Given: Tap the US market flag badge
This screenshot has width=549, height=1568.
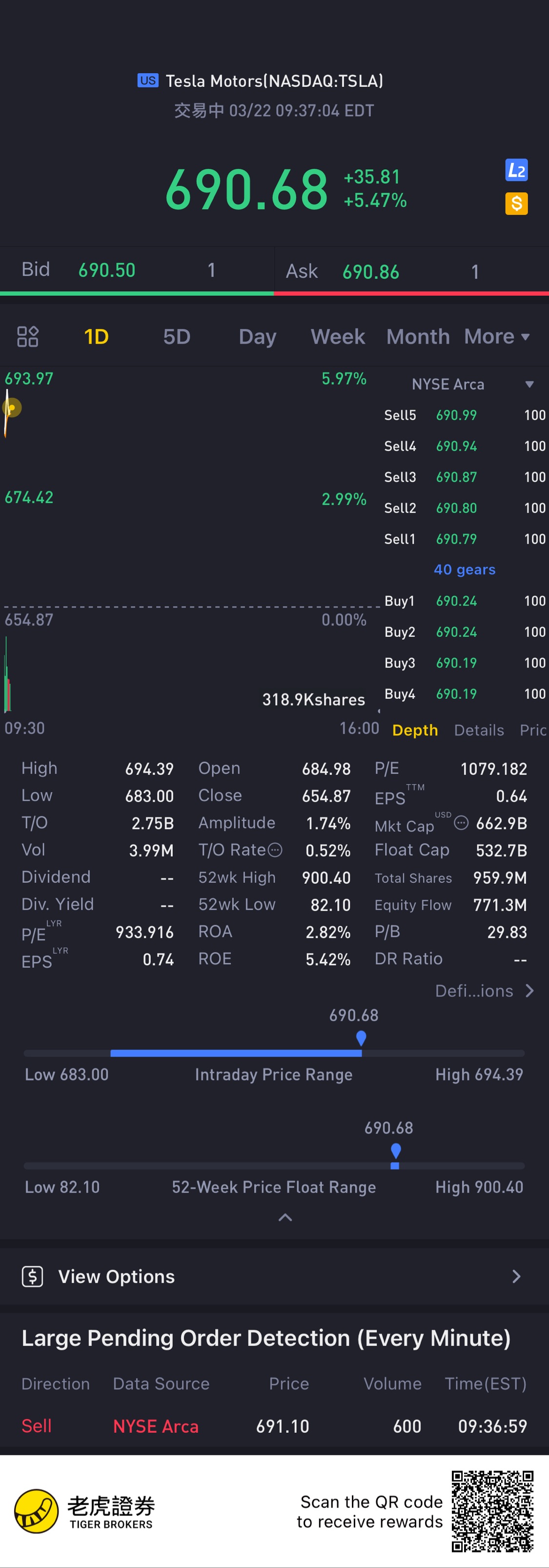Looking at the screenshot, I should [148, 81].
